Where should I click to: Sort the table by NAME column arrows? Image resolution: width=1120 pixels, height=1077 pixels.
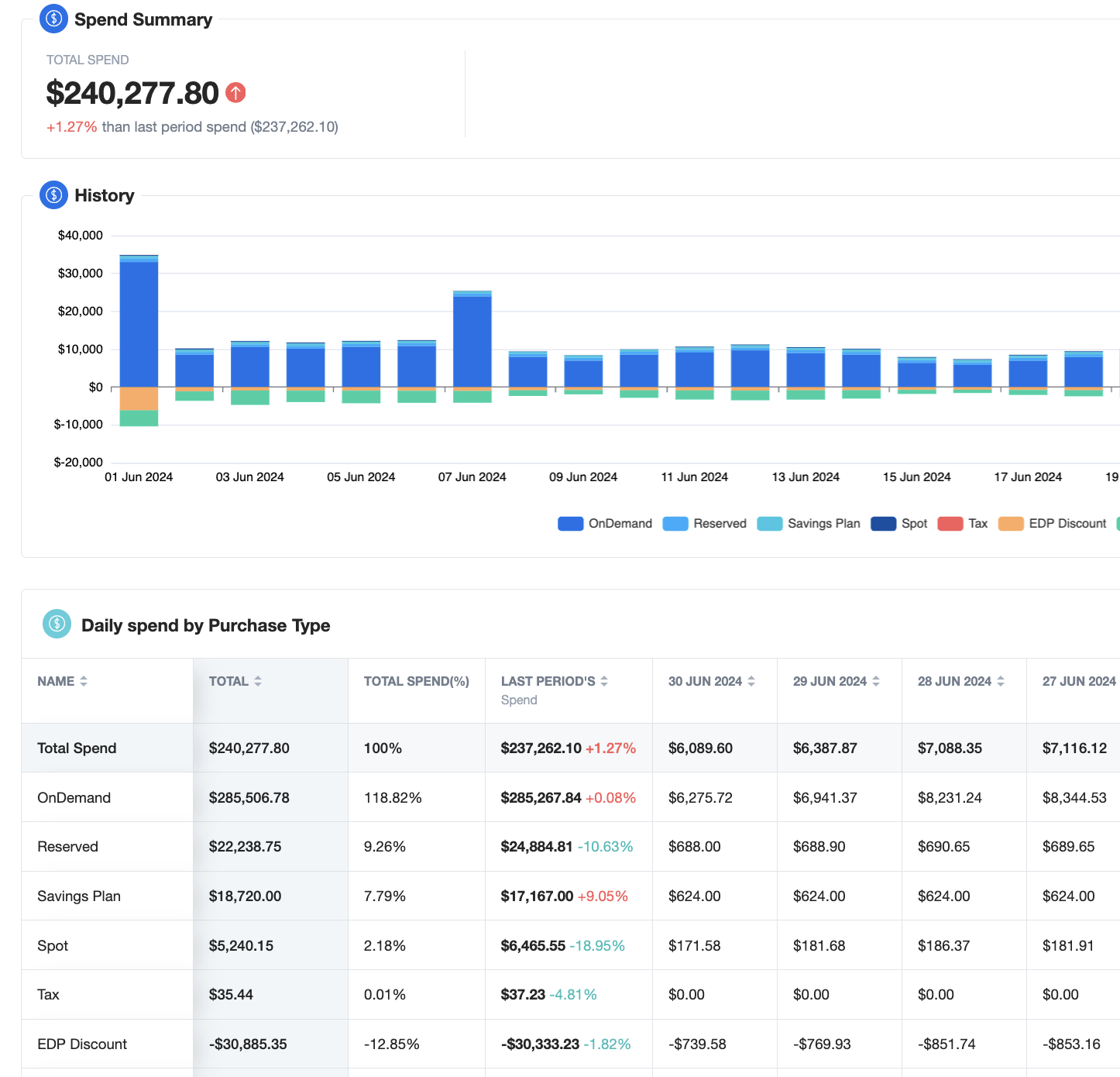(84, 681)
